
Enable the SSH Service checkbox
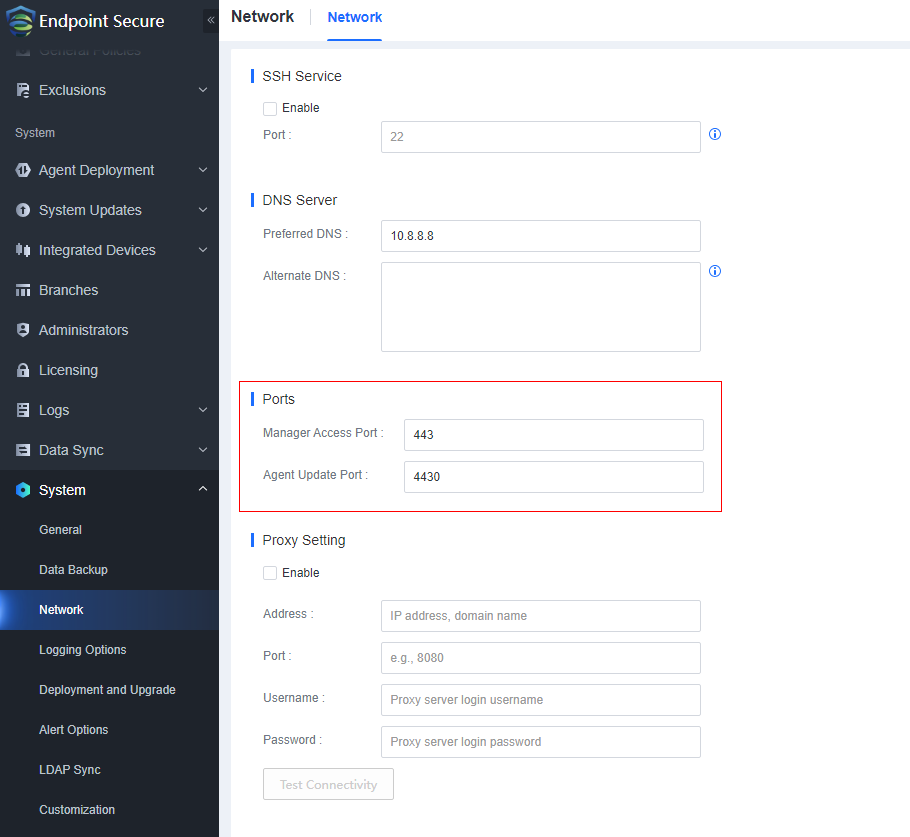point(270,108)
